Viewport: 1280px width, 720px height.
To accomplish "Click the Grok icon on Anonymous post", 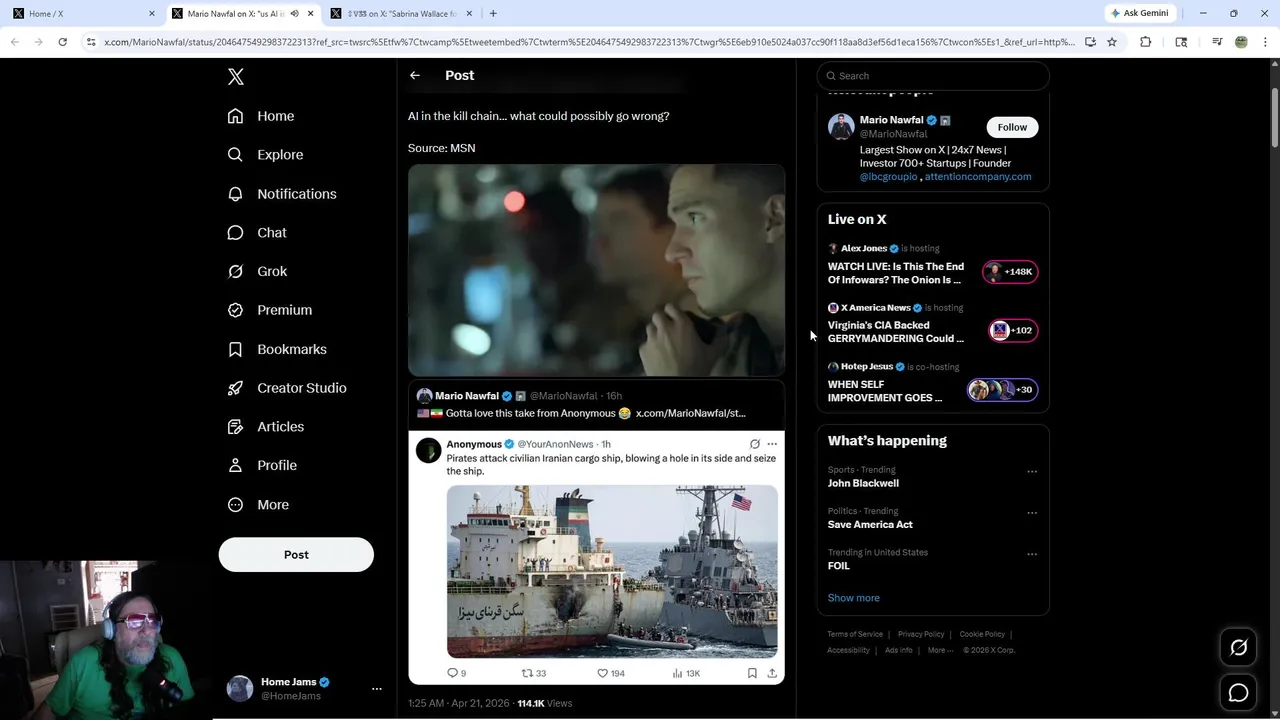I will point(755,444).
